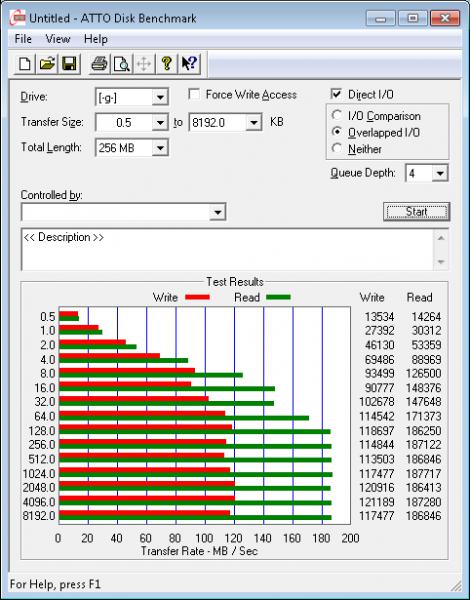Expand minimum Transfer Size 0.5 dropdown

coord(160,123)
